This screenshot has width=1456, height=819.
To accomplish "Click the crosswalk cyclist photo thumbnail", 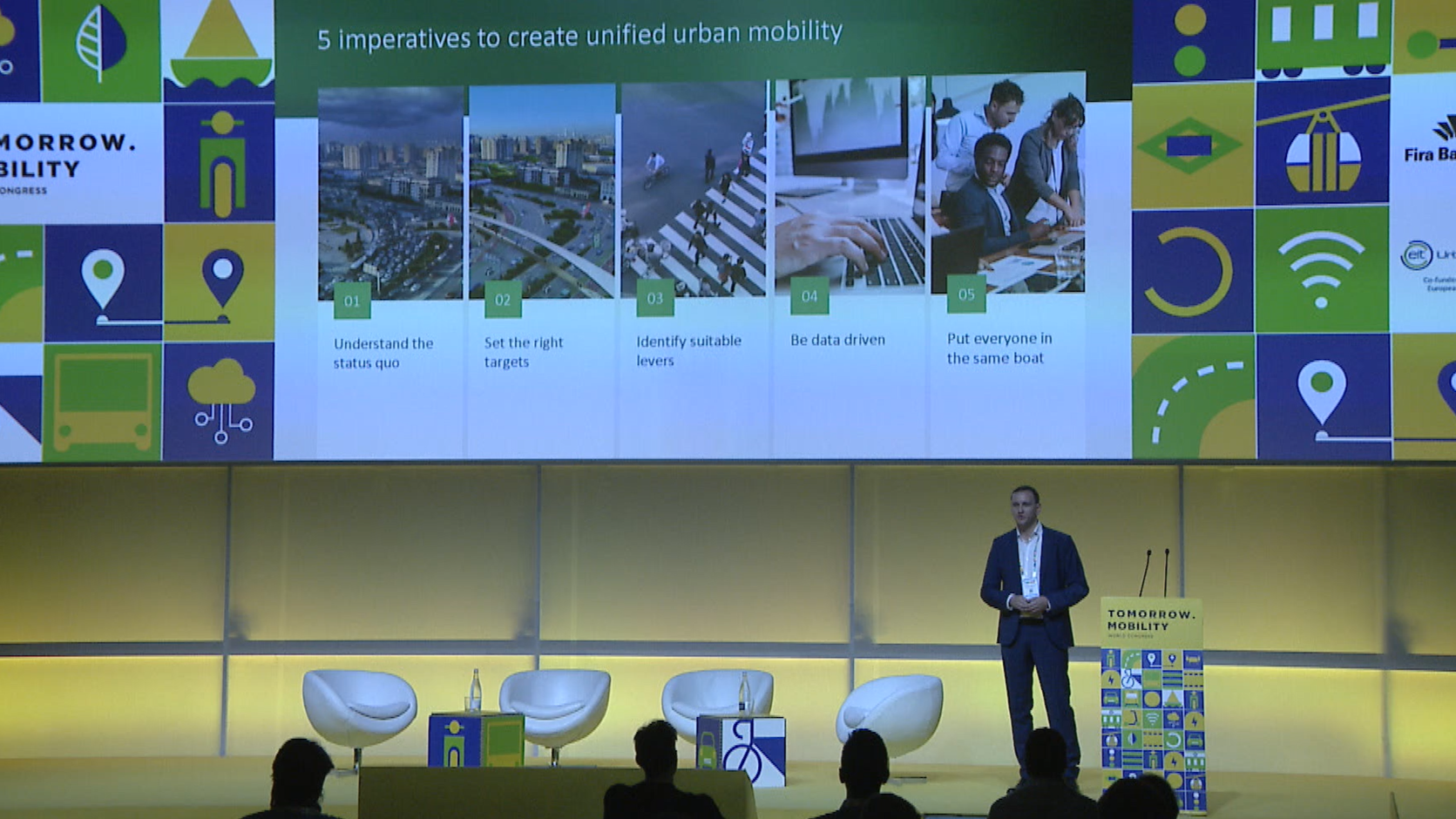I will click(693, 187).
